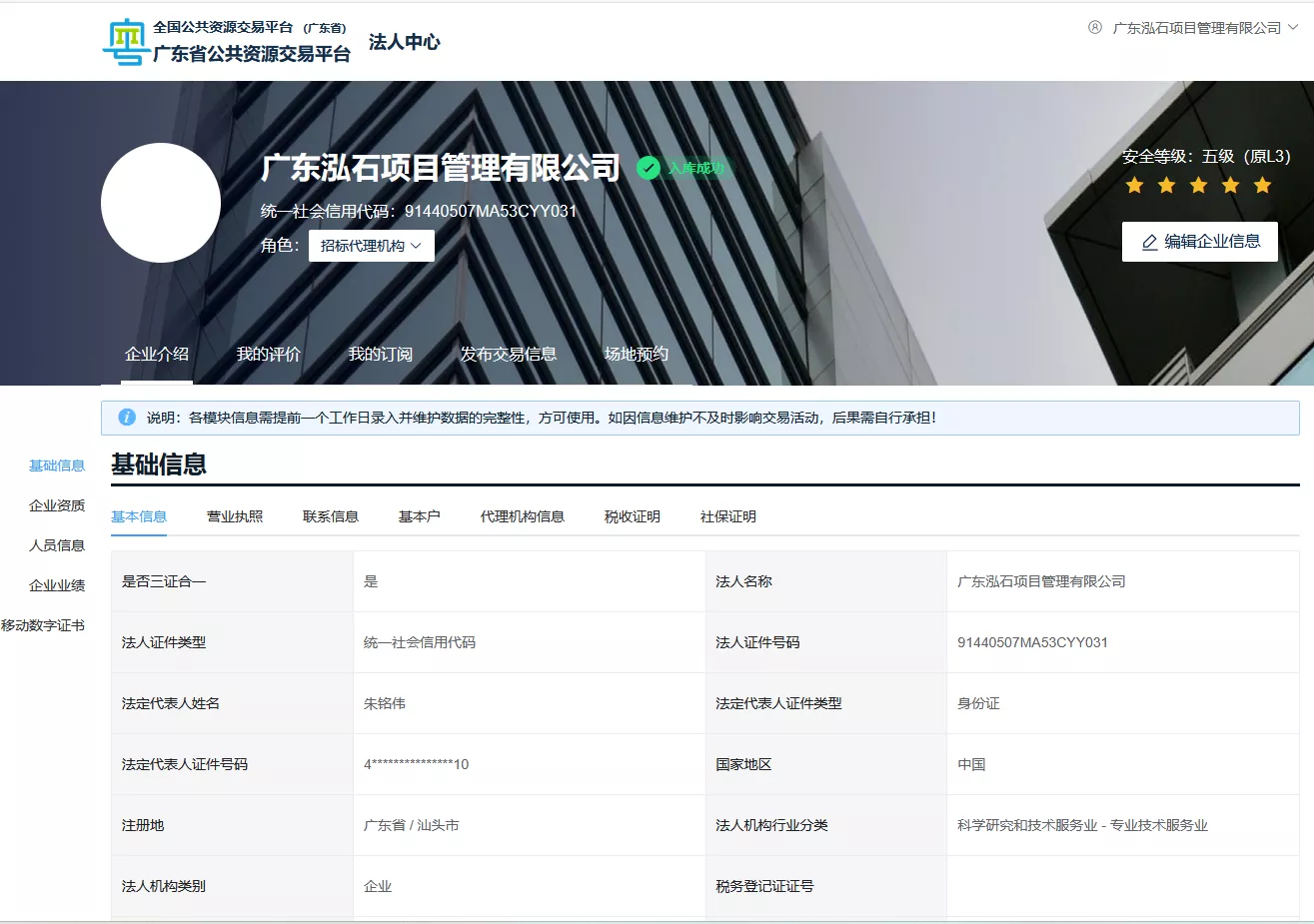The width and height of the screenshot is (1314, 924).
Task: Click the 企业 organization type value
Action: 378,886
